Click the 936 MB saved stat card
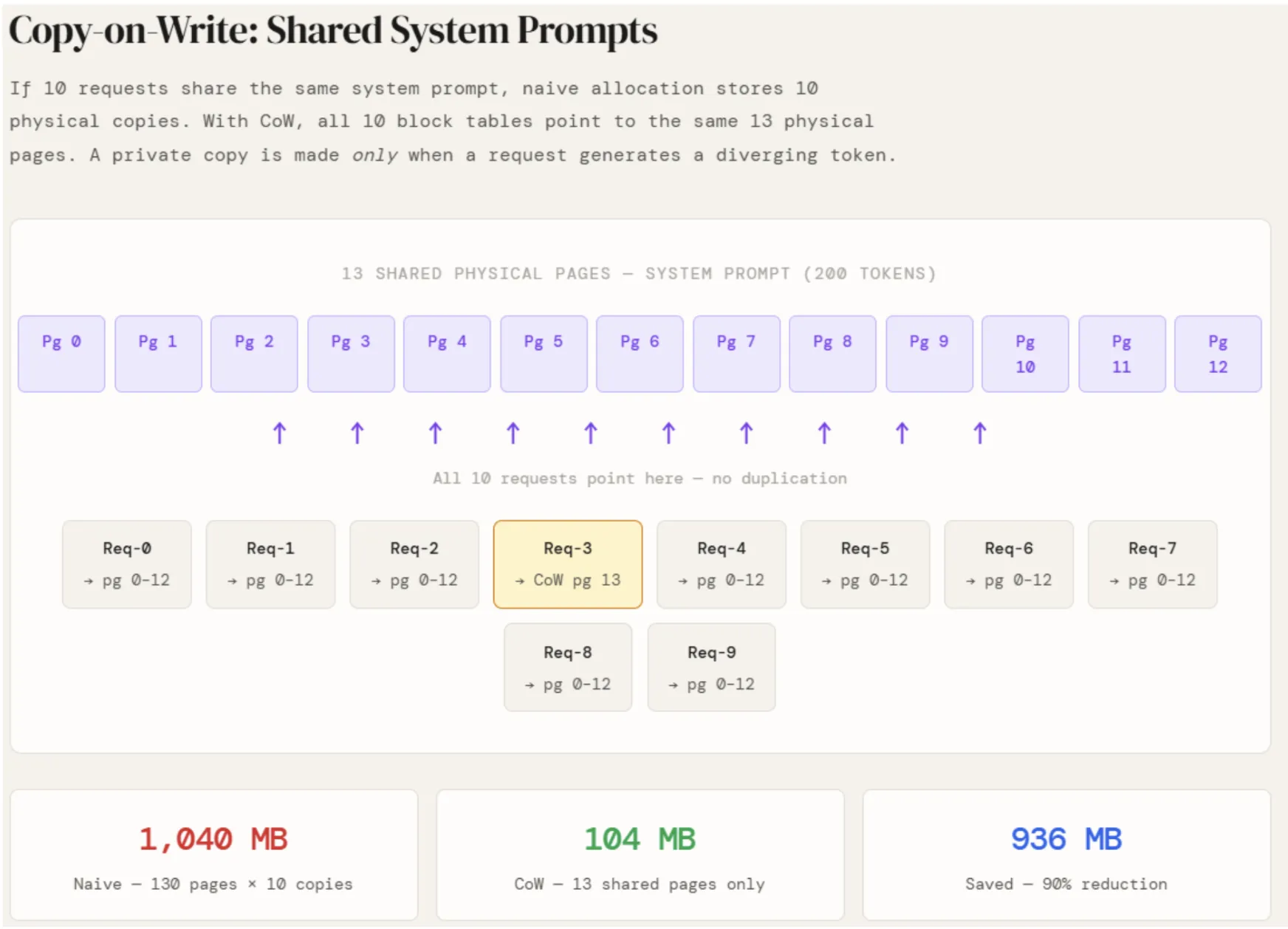The width and height of the screenshot is (1288, 929). (1066, 855)
